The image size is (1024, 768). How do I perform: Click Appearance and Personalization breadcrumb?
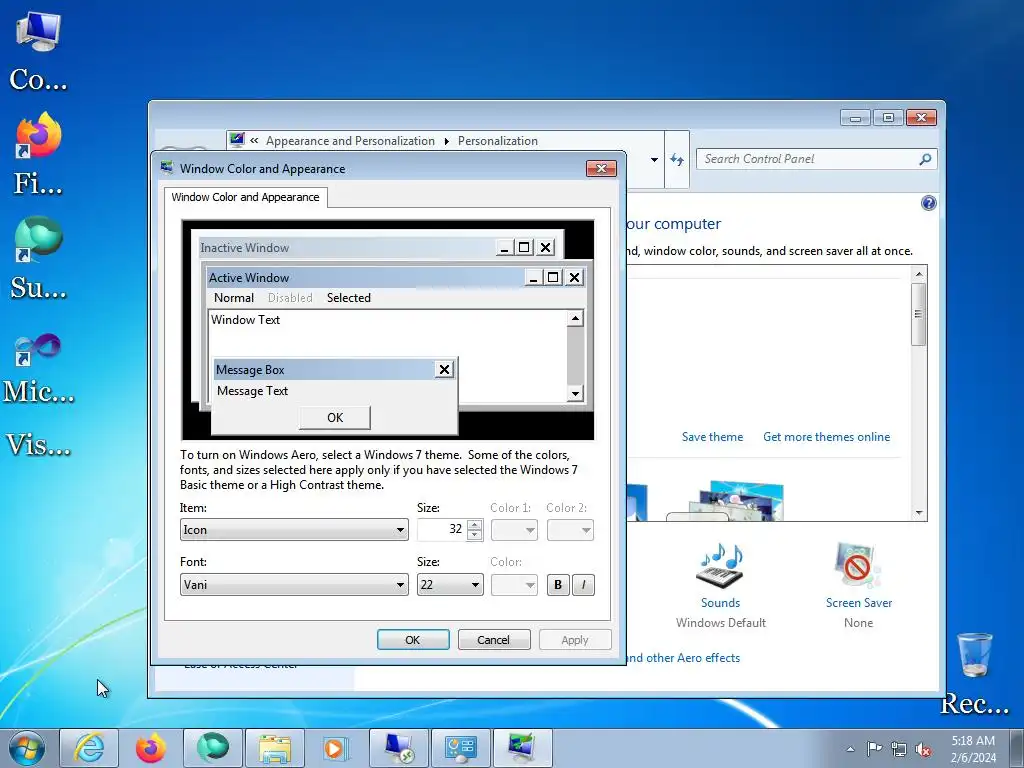[x=350, y=141]
